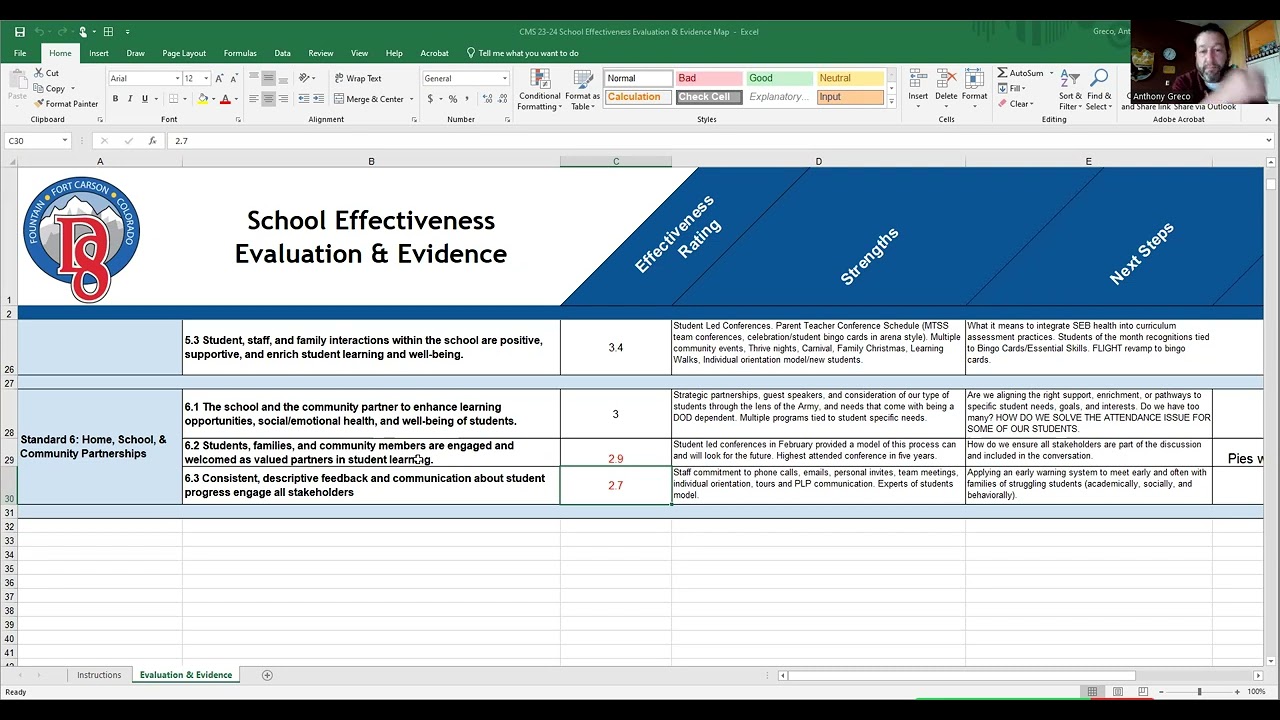Screen dimensions: 1280x720
Task: Apply comma style number format
Action: (x=467, y=99)
